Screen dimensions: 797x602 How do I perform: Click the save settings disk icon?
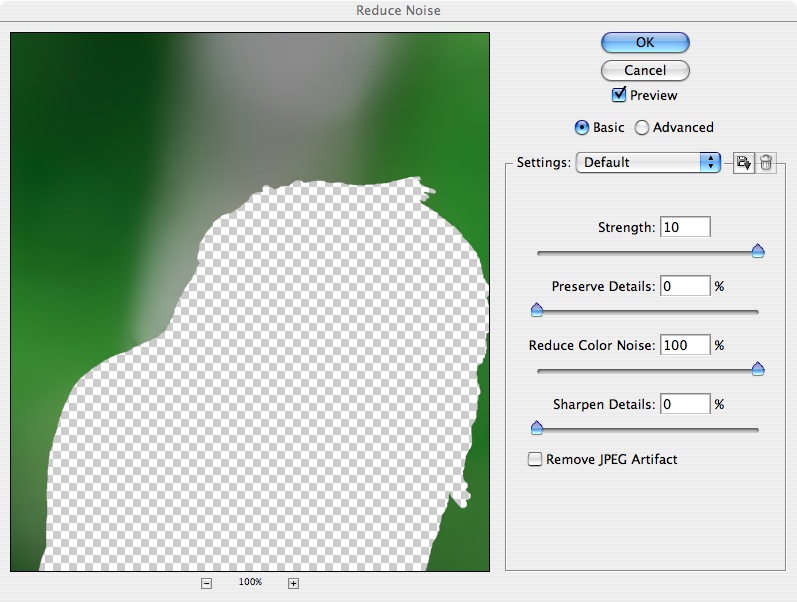744,163
